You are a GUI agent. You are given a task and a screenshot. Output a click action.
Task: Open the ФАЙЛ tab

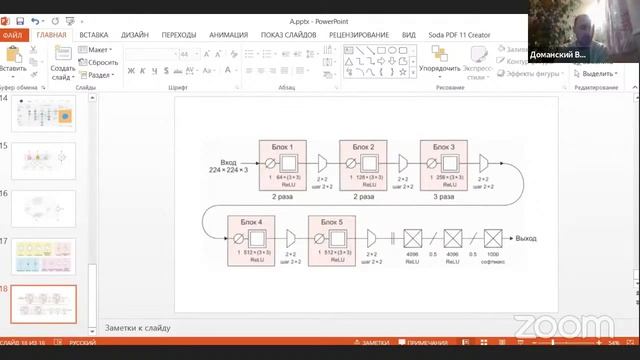[x=13, y=35]
